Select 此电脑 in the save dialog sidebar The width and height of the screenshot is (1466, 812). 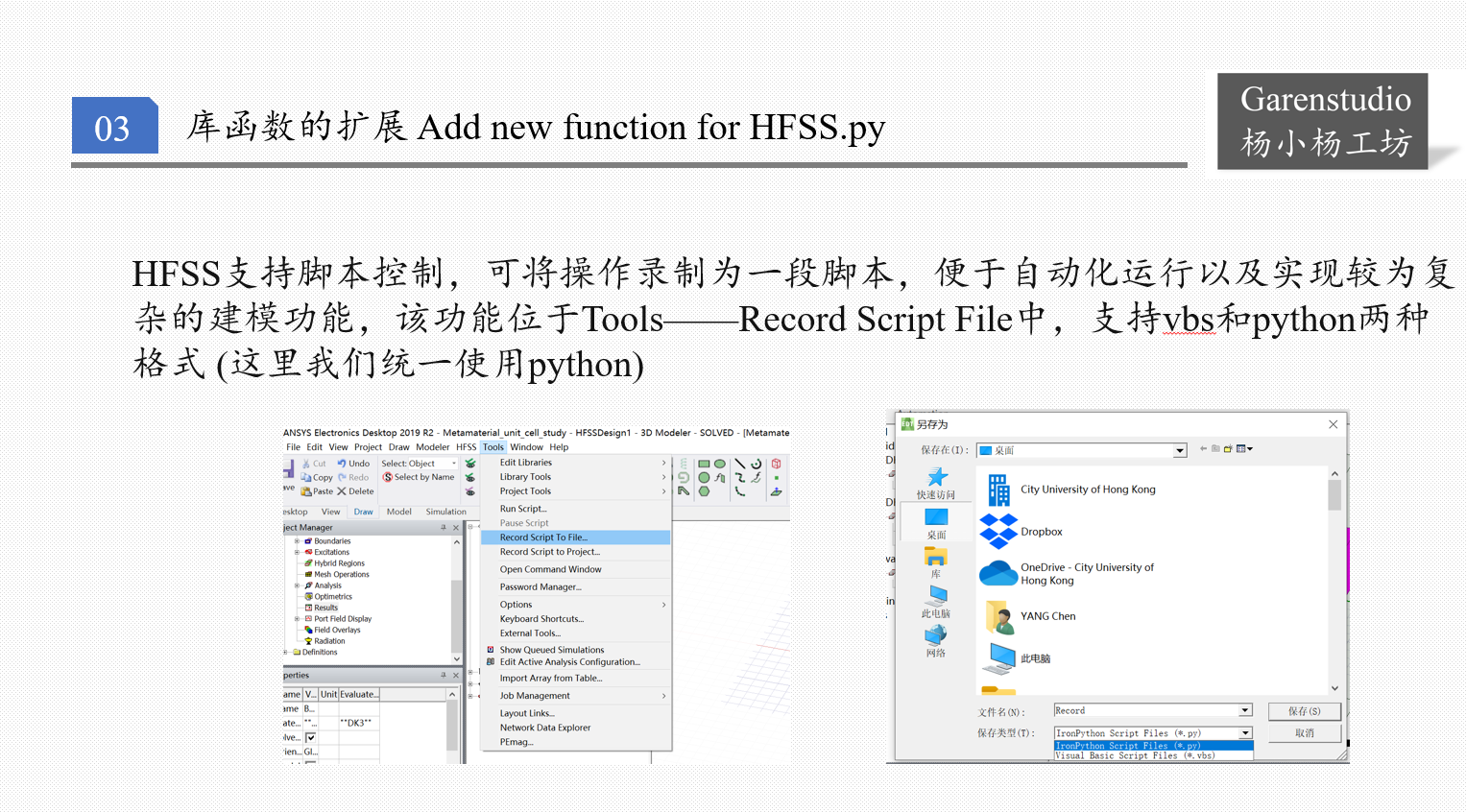tap(936, 603)
